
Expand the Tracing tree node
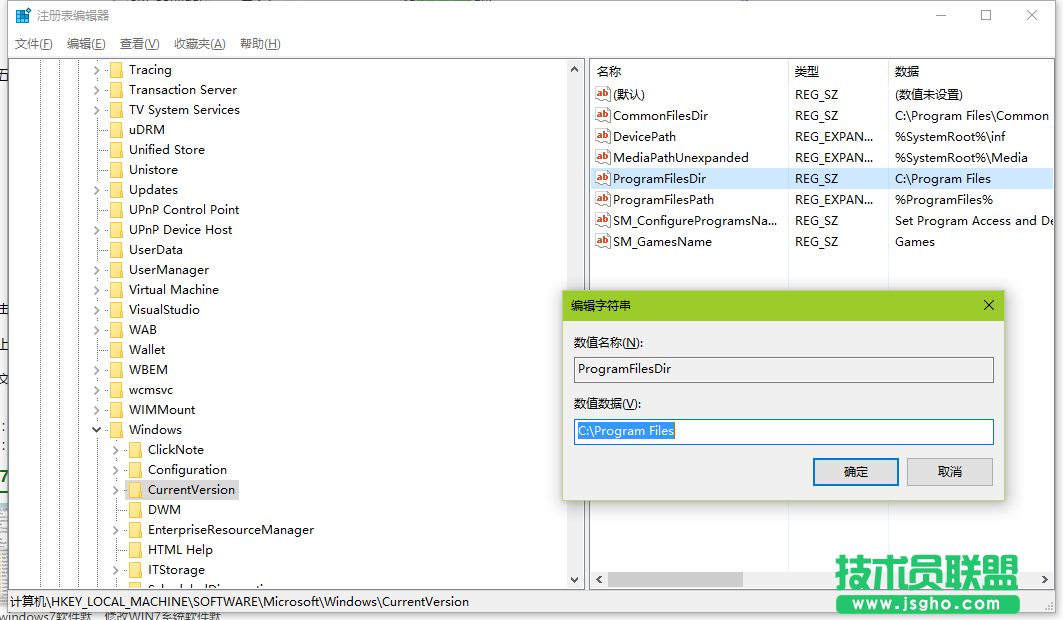95,69
